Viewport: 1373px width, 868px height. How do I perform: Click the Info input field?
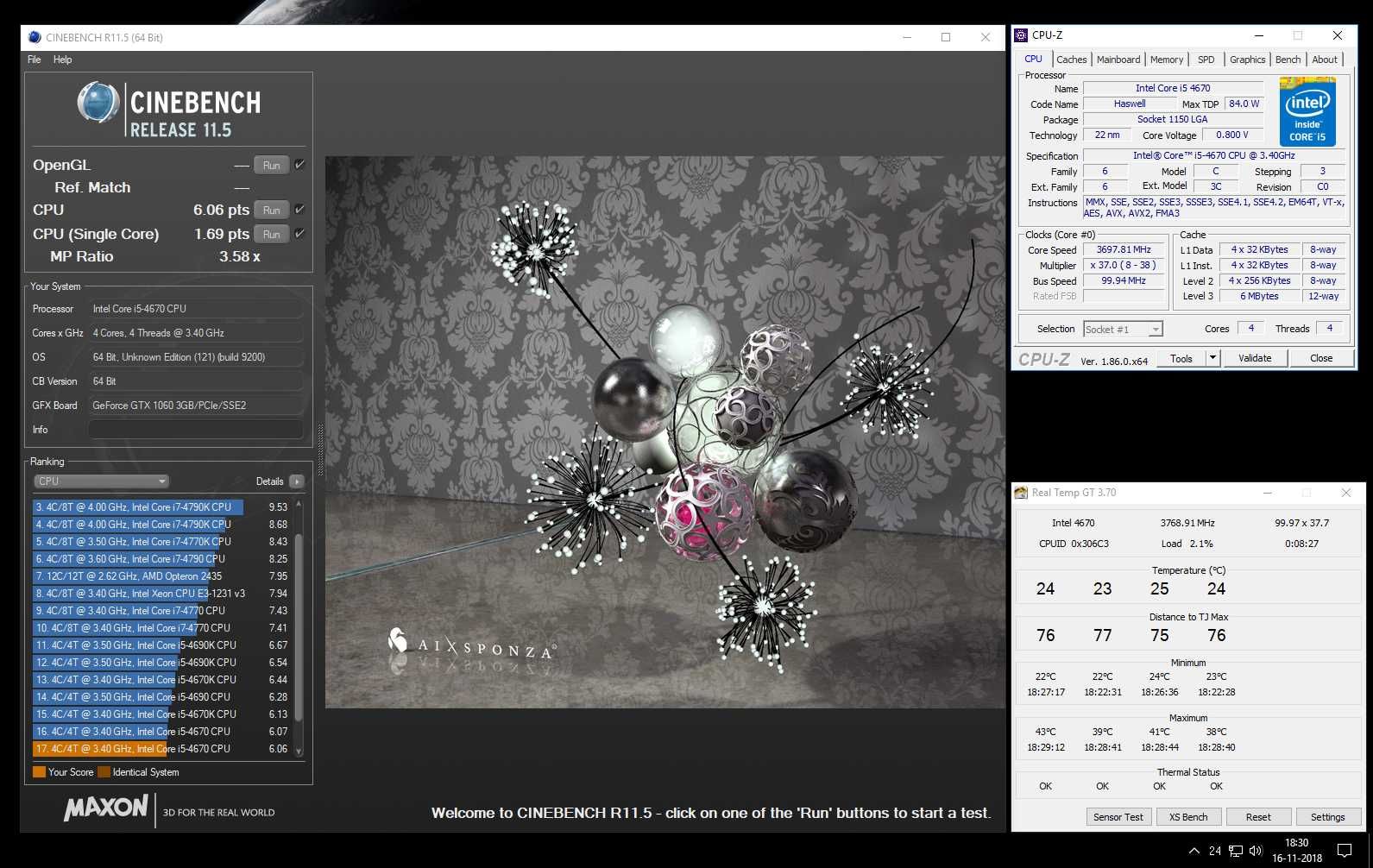[196, 429]
